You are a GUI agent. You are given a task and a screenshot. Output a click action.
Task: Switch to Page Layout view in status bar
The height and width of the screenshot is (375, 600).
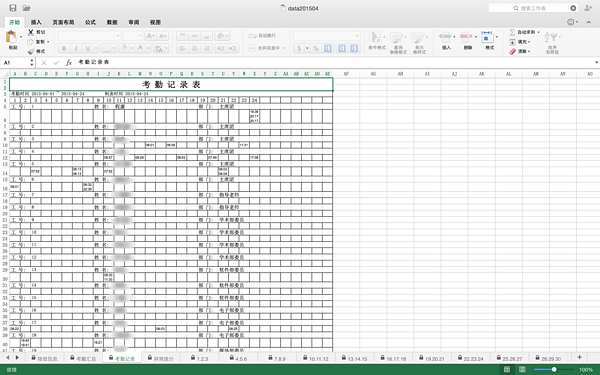click(522, 369)
